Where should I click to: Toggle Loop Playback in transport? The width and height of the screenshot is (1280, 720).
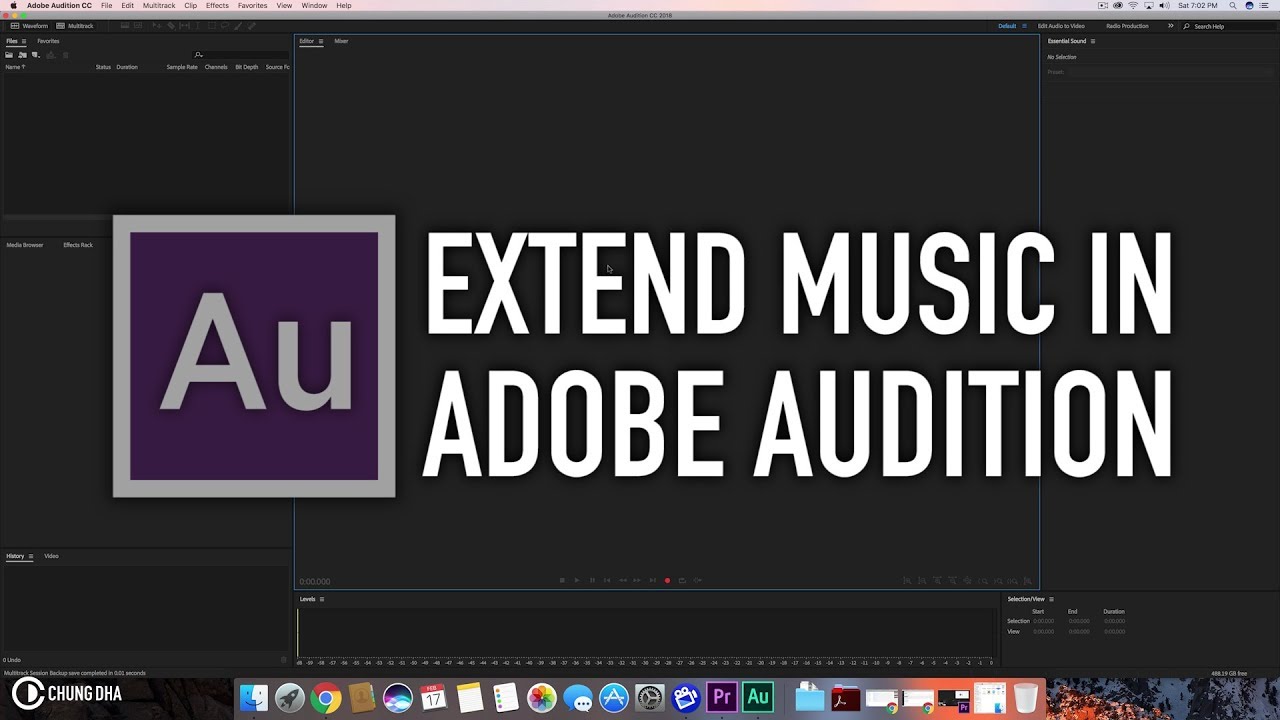click(682, 580)
